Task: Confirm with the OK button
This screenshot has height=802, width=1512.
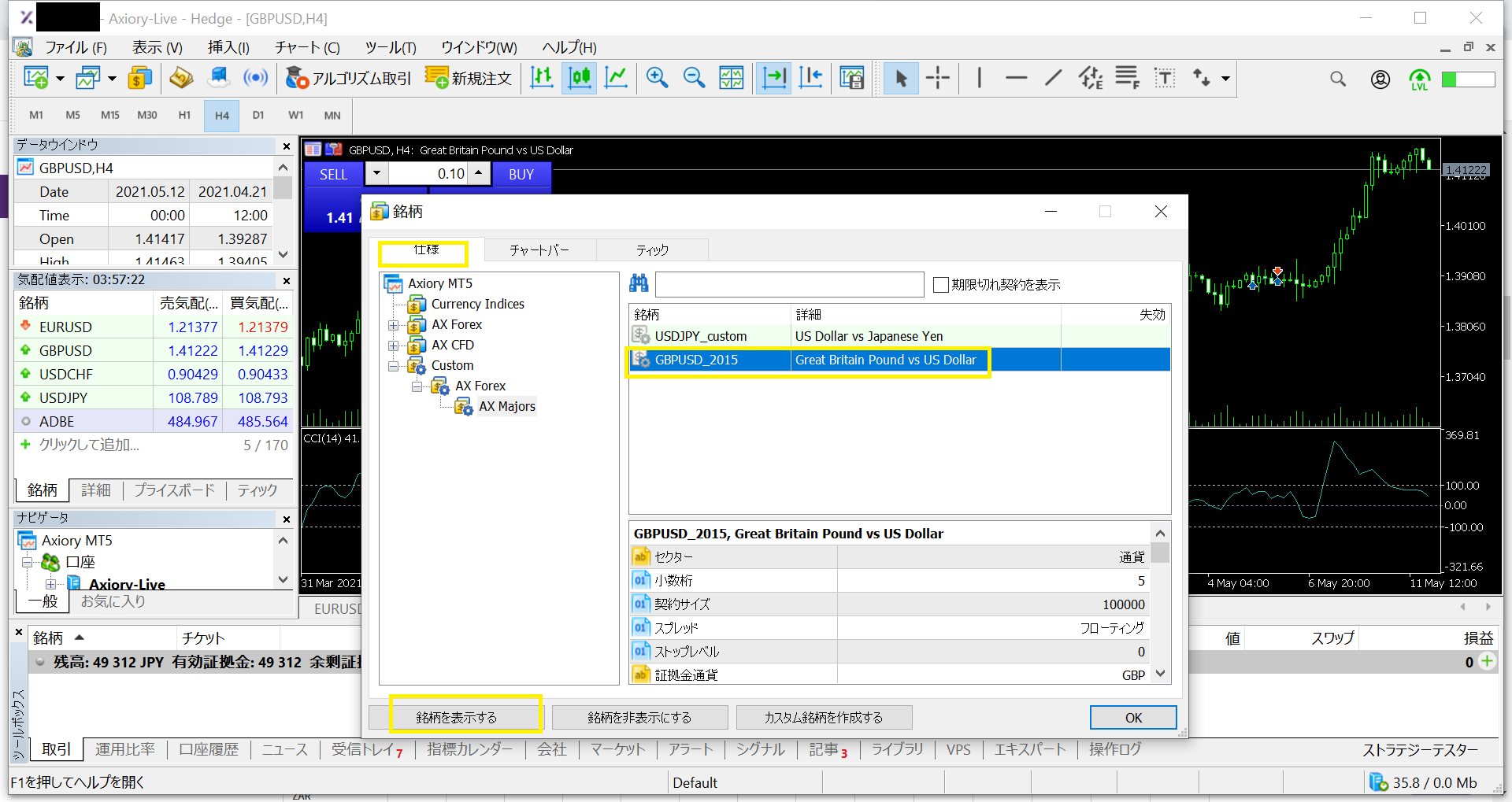Action: (x=1133, y=717)
